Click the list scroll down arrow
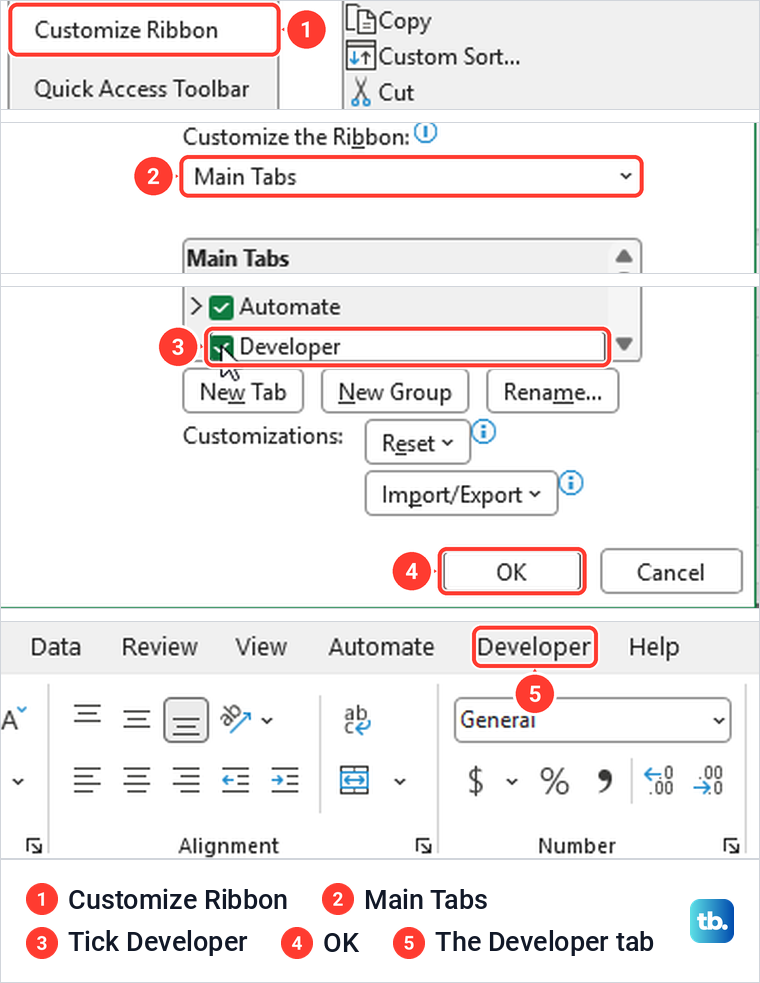 click(624, 344)
